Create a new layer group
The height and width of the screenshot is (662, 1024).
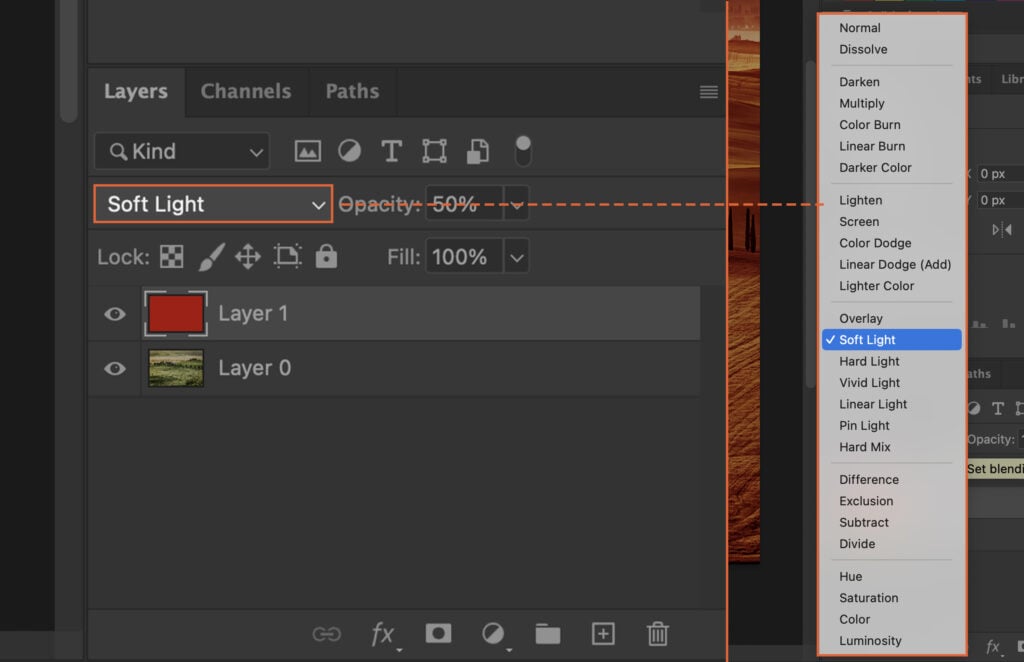[x=546, y=633]
